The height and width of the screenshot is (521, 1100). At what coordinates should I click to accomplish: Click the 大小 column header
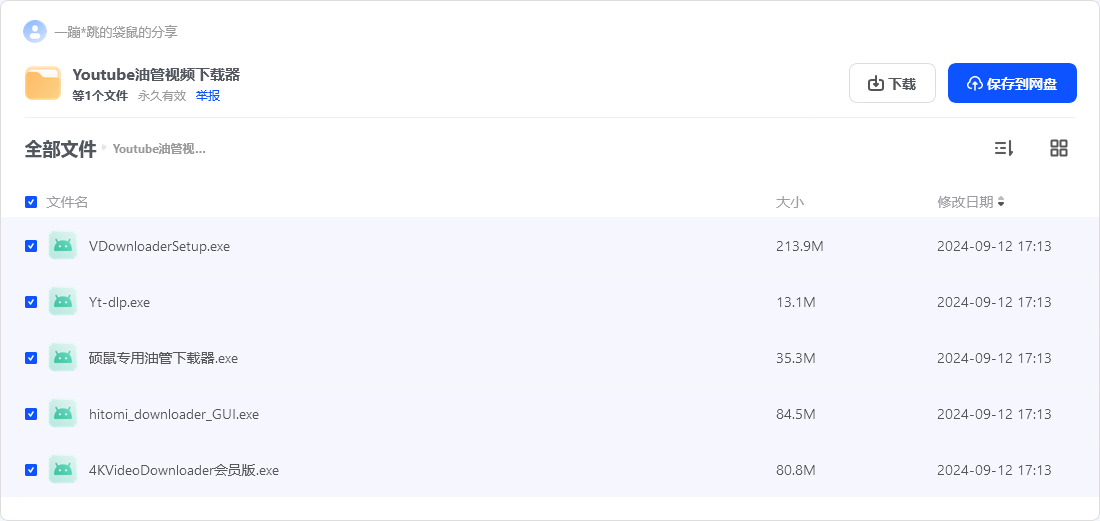coord(790,202)
